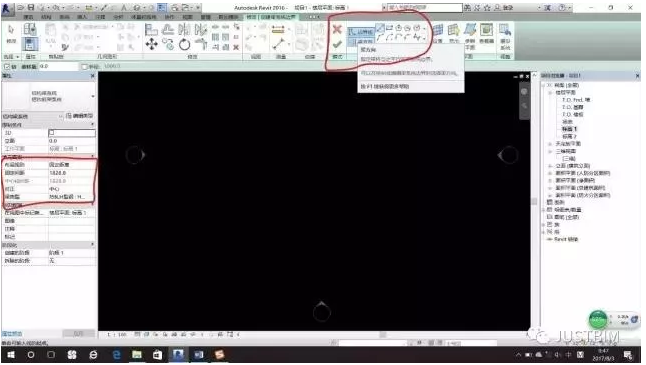Open the 属性帮助 link

point(12,334)
